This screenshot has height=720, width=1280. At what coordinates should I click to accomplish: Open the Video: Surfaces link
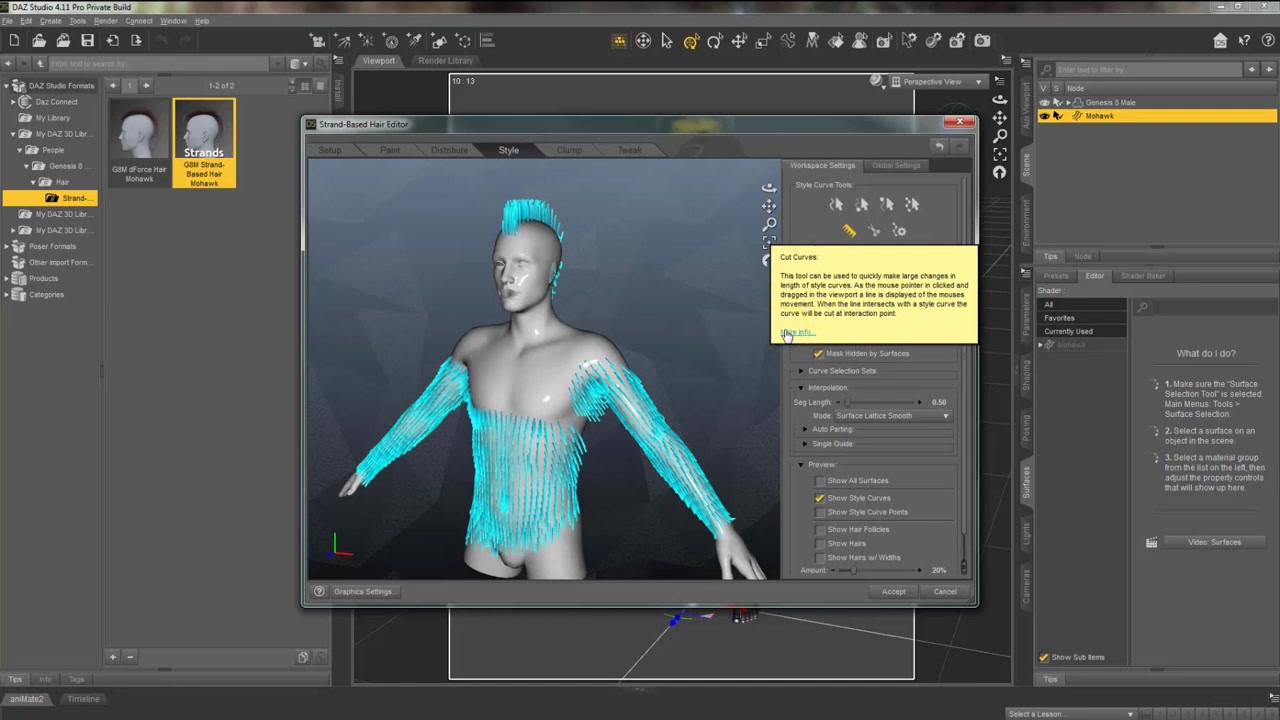[x=1214, y=542]
